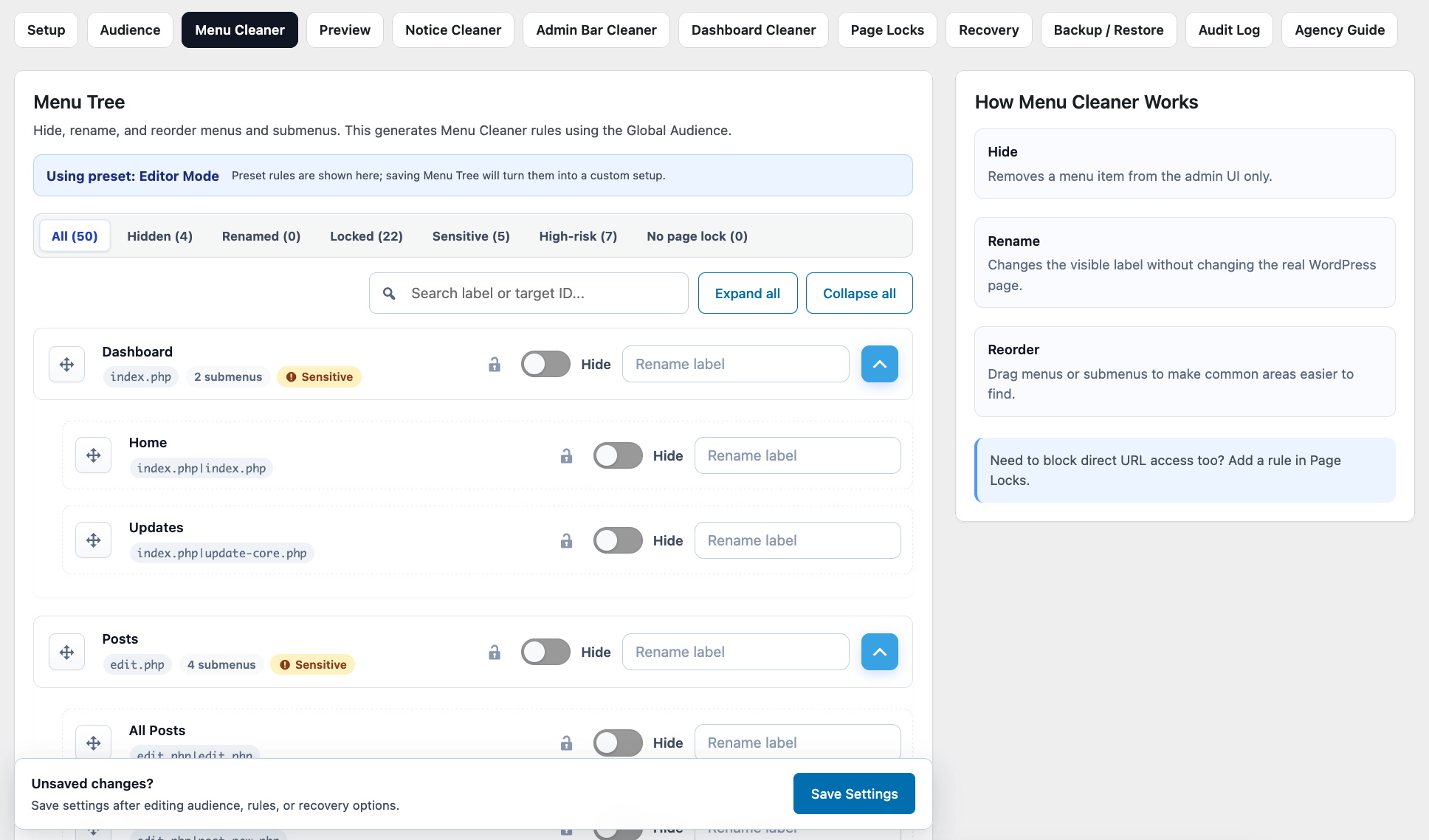The height and width of the screenshot is (840, 1429).
Task: Toggle Hide switch for All Posts
Action: [618, 743]
